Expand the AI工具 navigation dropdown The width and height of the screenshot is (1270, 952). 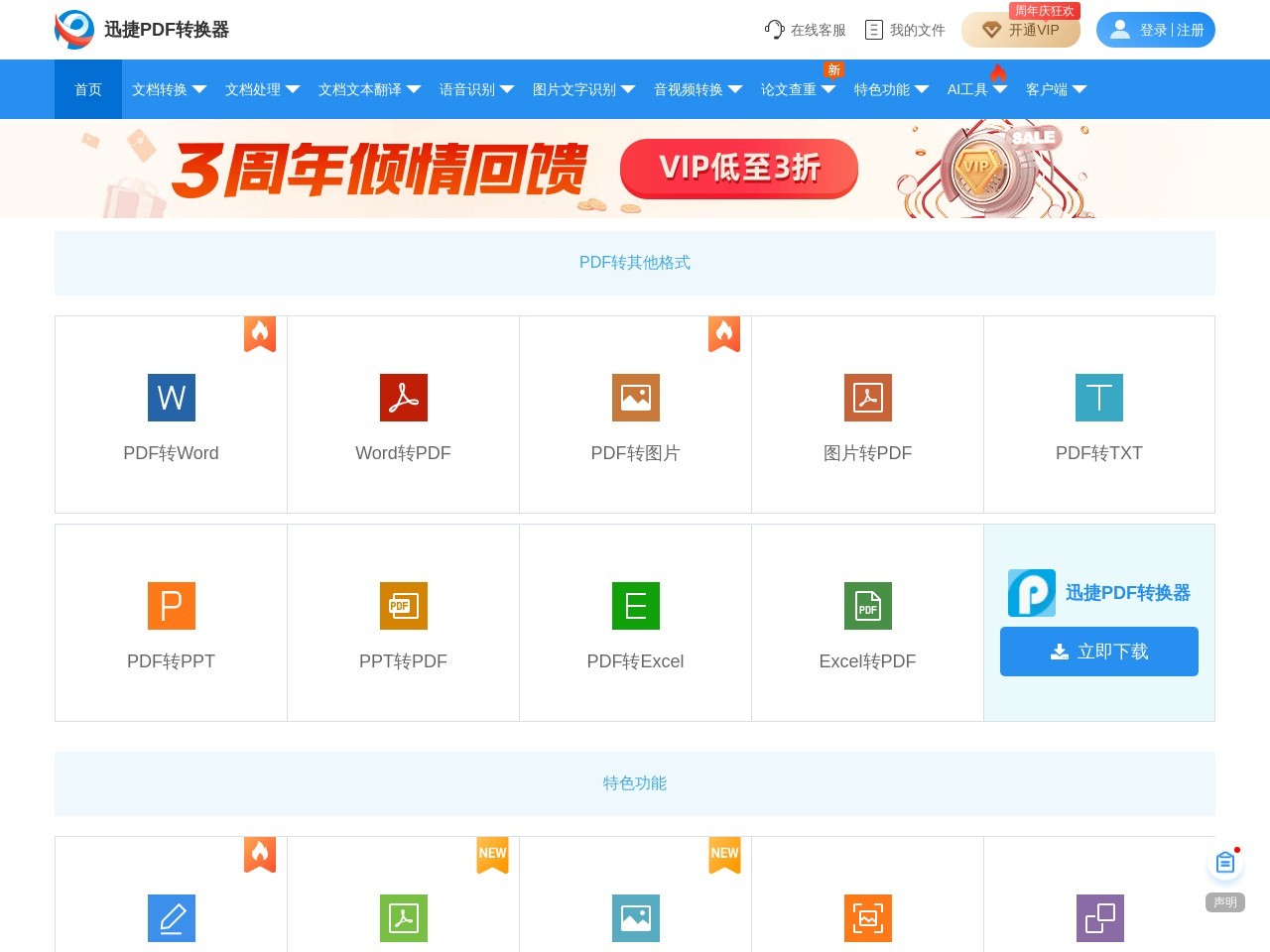tap(976, 89)
